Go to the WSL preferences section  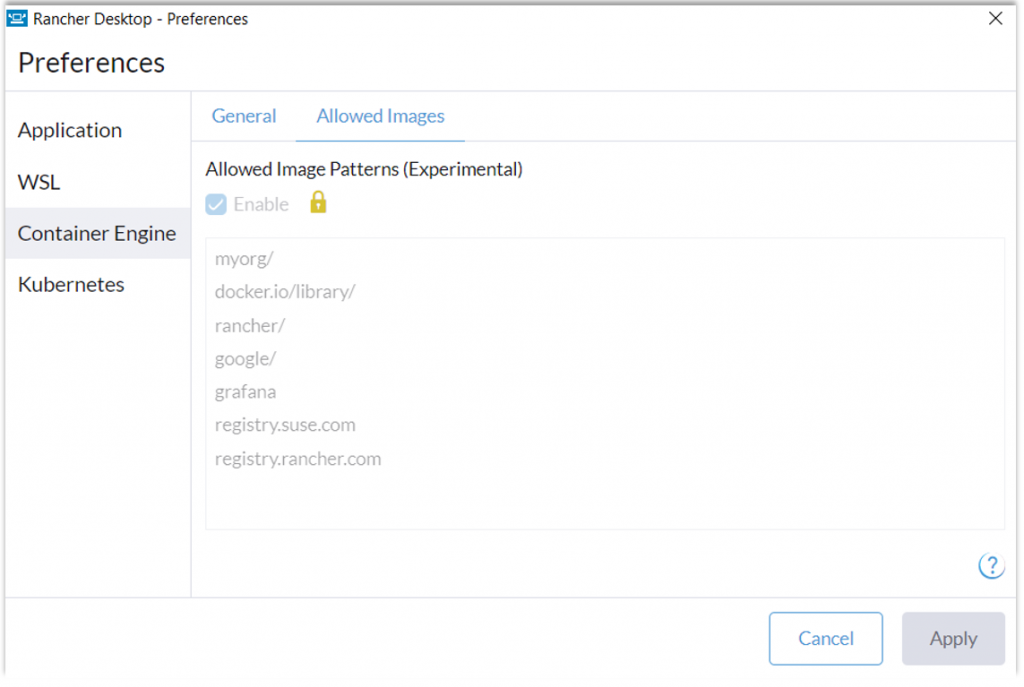click(x=39, y=182)
